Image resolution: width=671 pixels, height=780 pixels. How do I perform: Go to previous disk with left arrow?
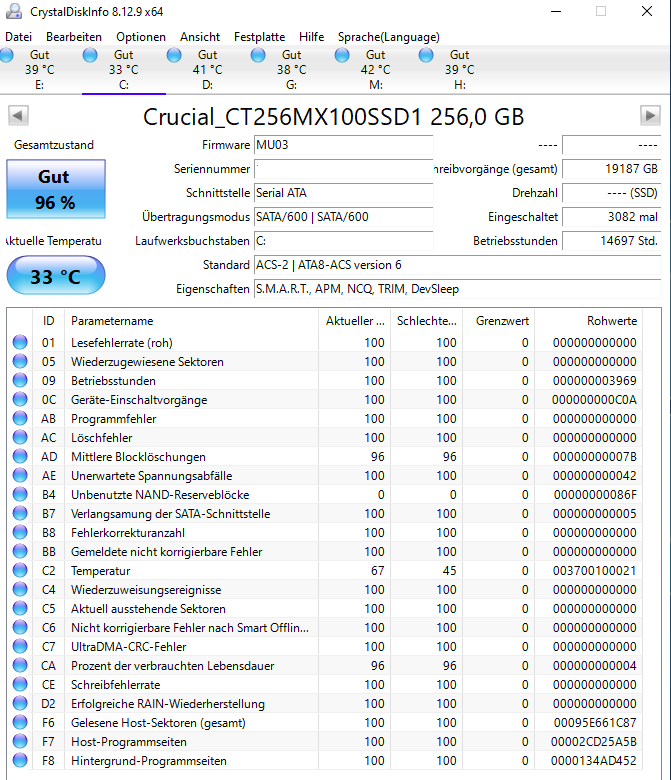coord(18,116)
